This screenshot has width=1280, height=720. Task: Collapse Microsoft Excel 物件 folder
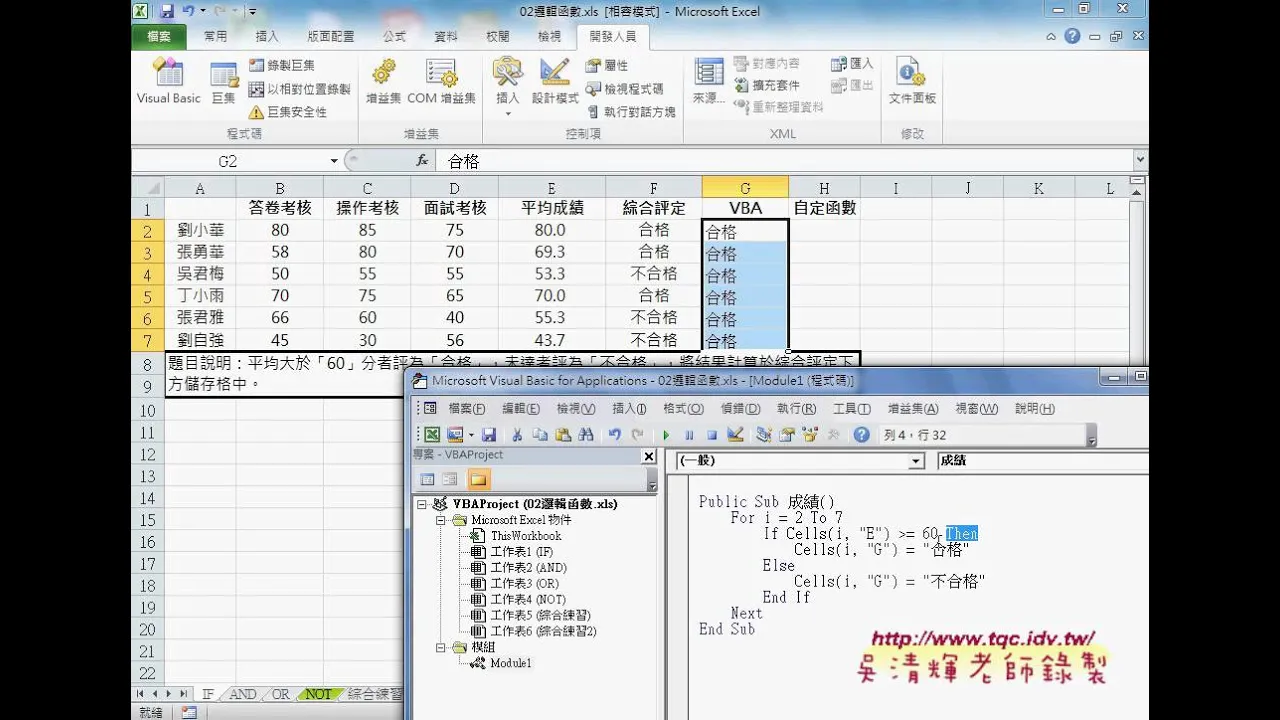point(440,520)
